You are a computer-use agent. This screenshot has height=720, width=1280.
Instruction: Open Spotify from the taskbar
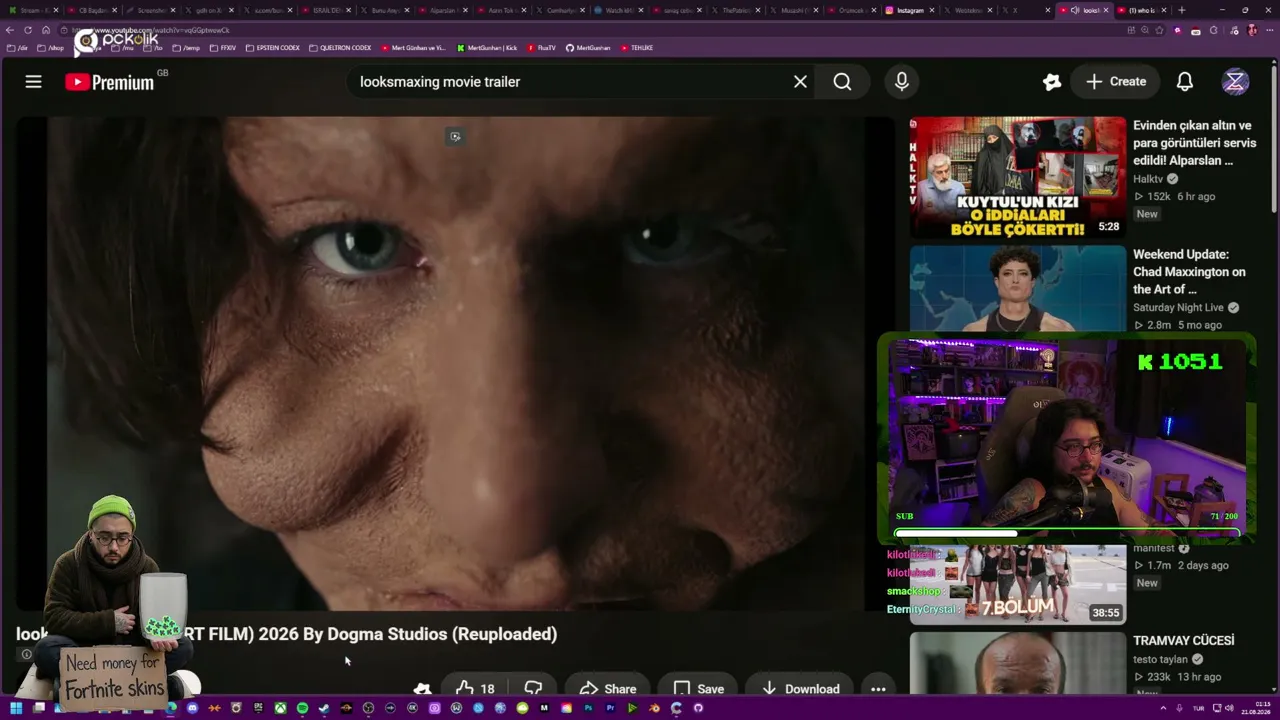pyautogui.click(x=302, y=708)
